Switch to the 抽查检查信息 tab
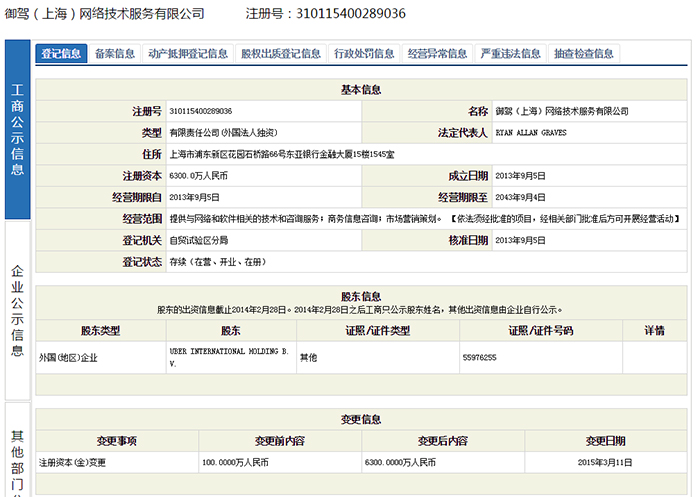The height and width of the screenshot is (497, 700). click(584, 54)
